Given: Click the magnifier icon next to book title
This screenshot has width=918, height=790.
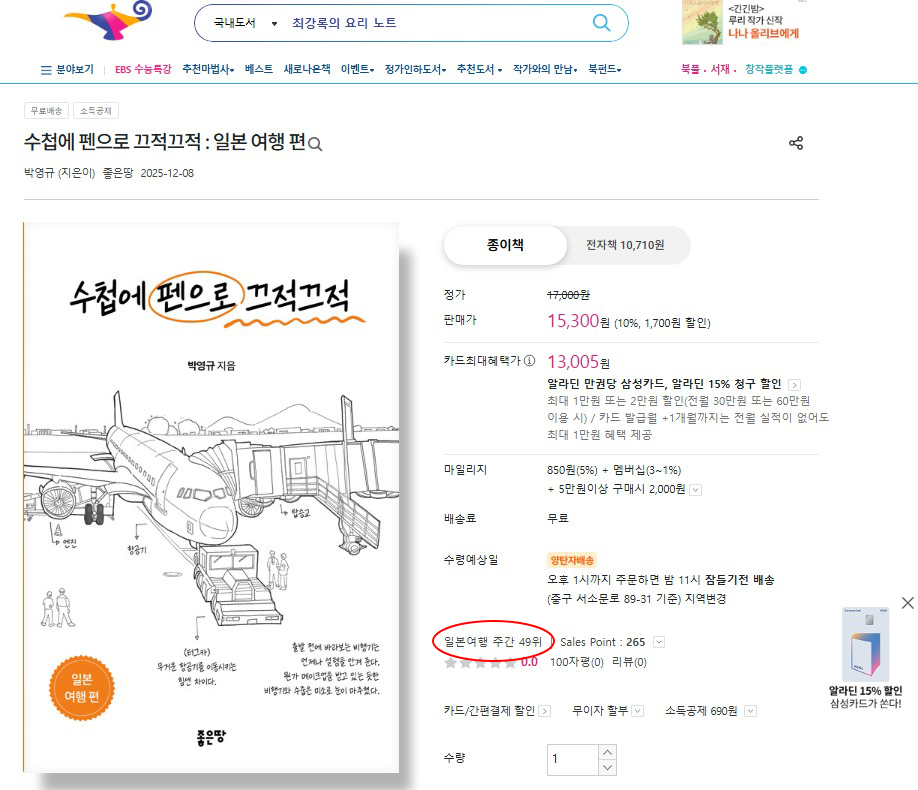Looking at the screenshot, I should click(x=316, y=145).
